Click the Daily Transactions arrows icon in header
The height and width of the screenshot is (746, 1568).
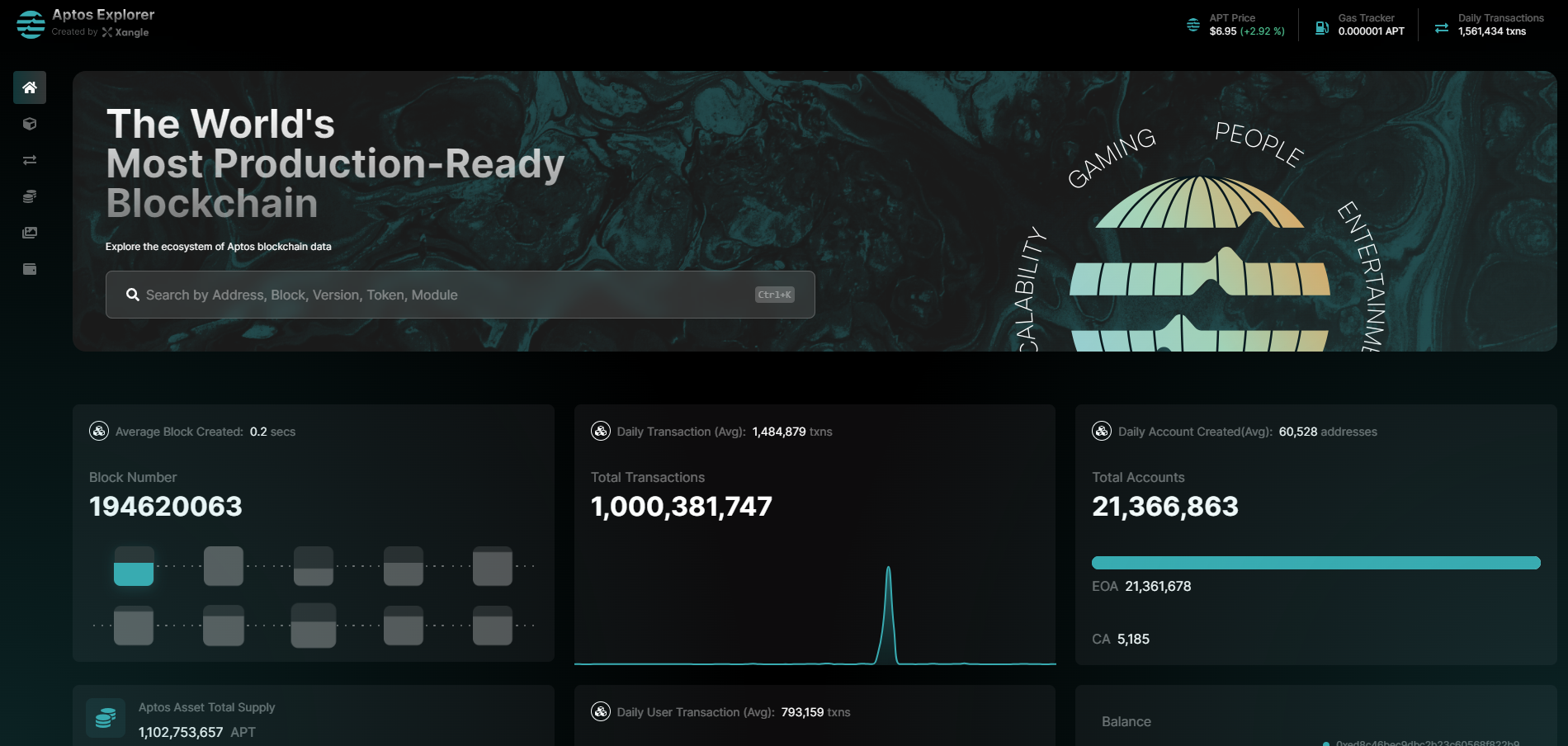pos(1442,28)
